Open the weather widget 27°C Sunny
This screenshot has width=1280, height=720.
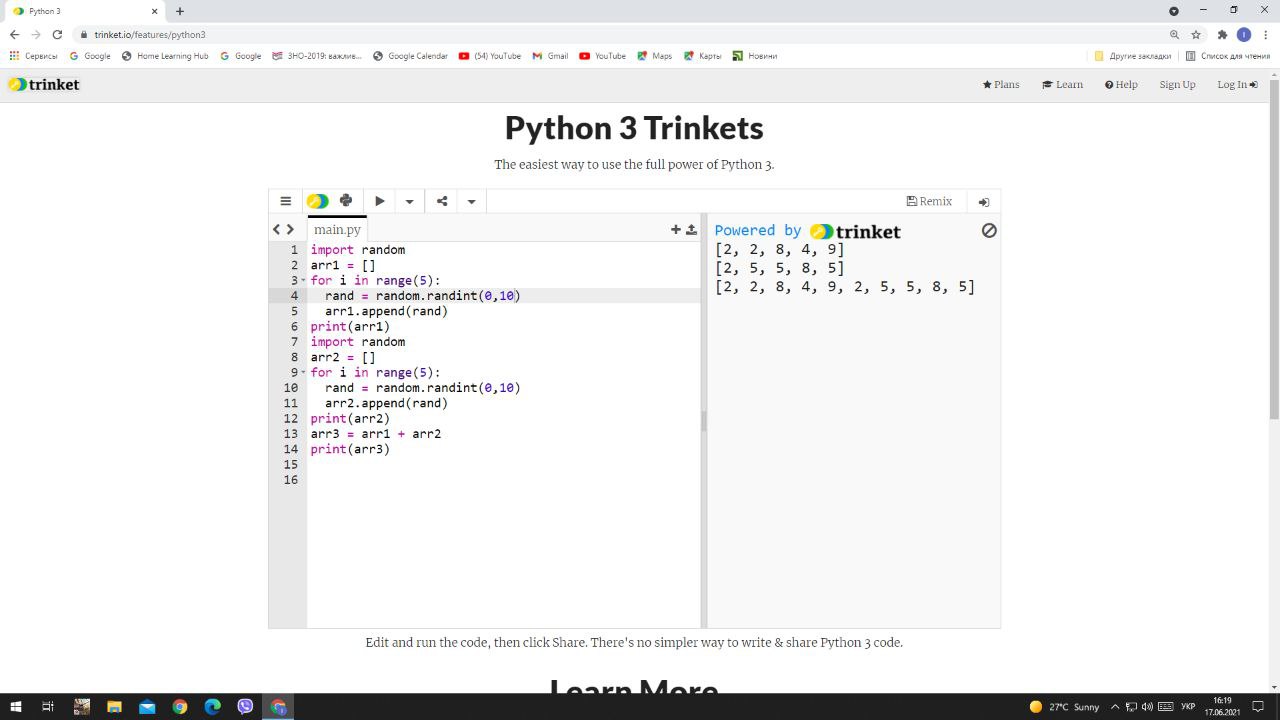click(1064, 707)
